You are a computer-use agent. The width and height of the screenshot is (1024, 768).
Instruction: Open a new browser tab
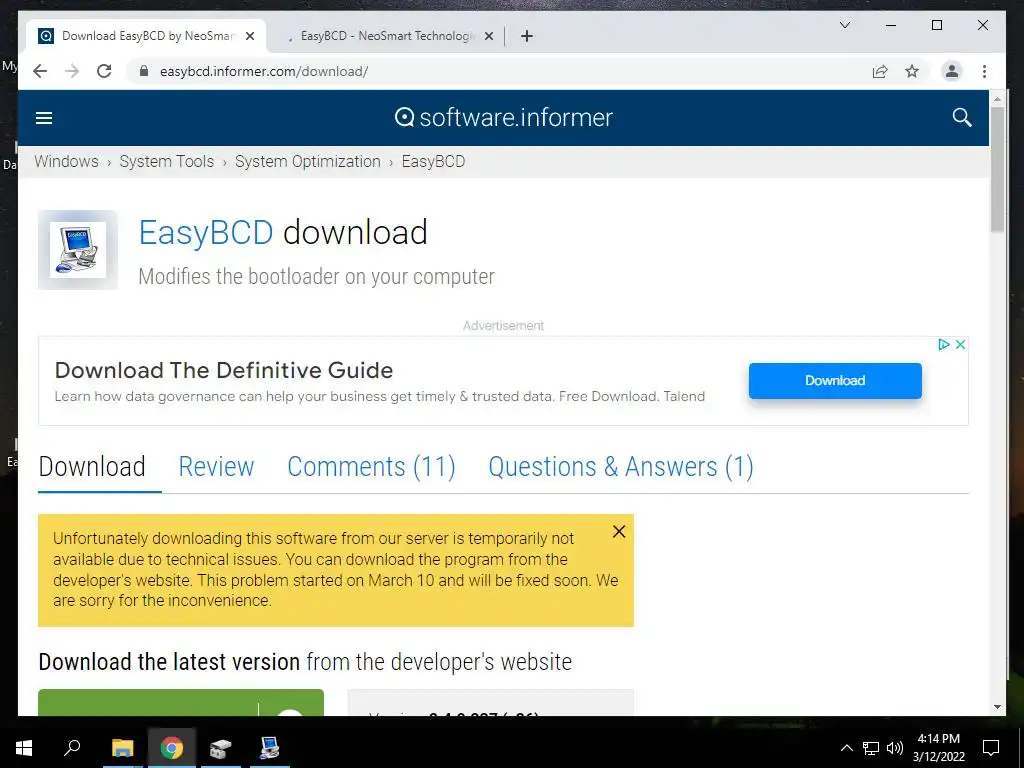527,36
